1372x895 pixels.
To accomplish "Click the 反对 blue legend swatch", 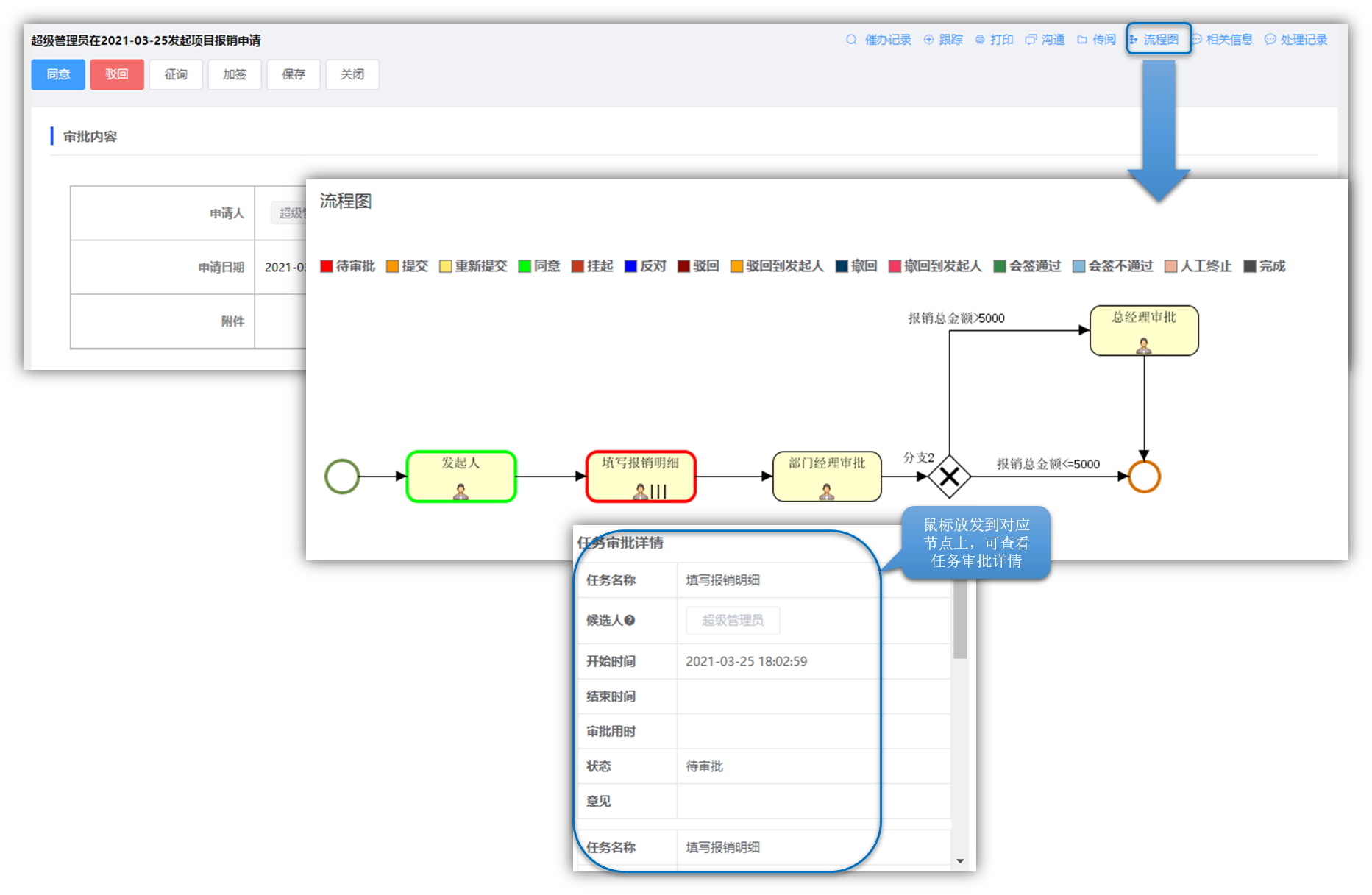I will (x=630, y=266).
